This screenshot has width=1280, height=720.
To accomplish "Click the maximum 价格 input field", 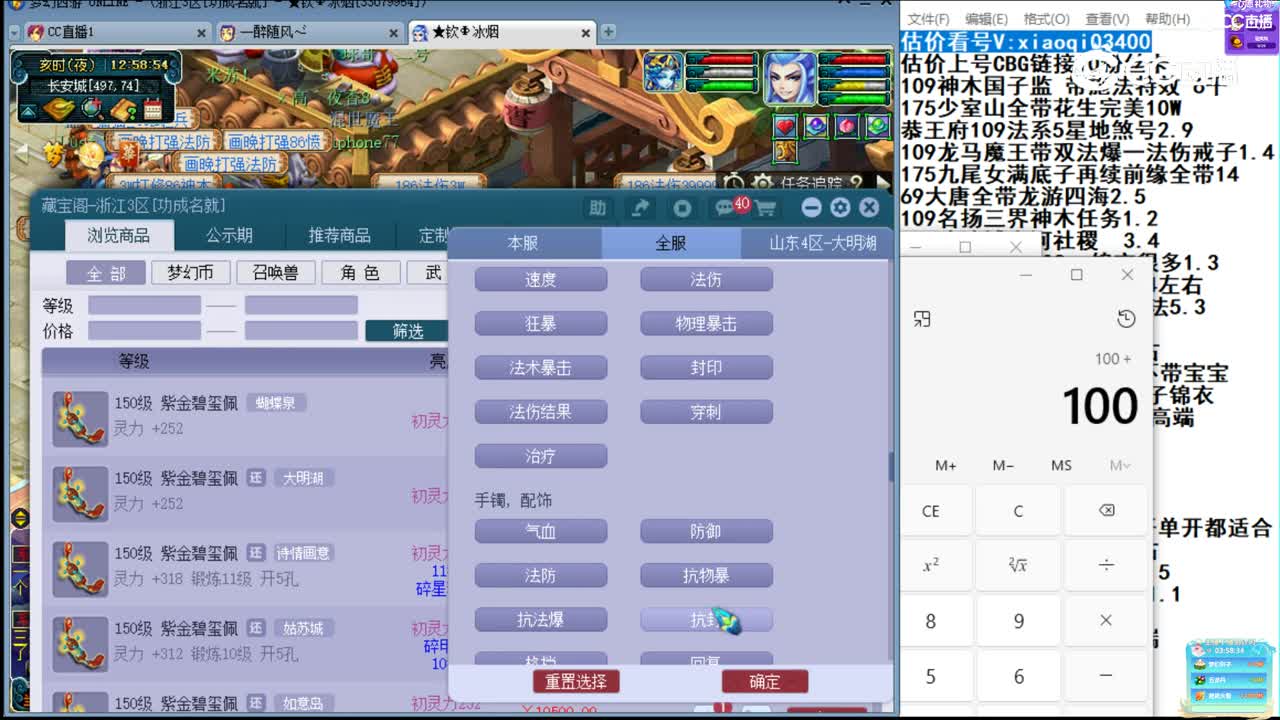I will pyautogui.click(x=301, y=330).
